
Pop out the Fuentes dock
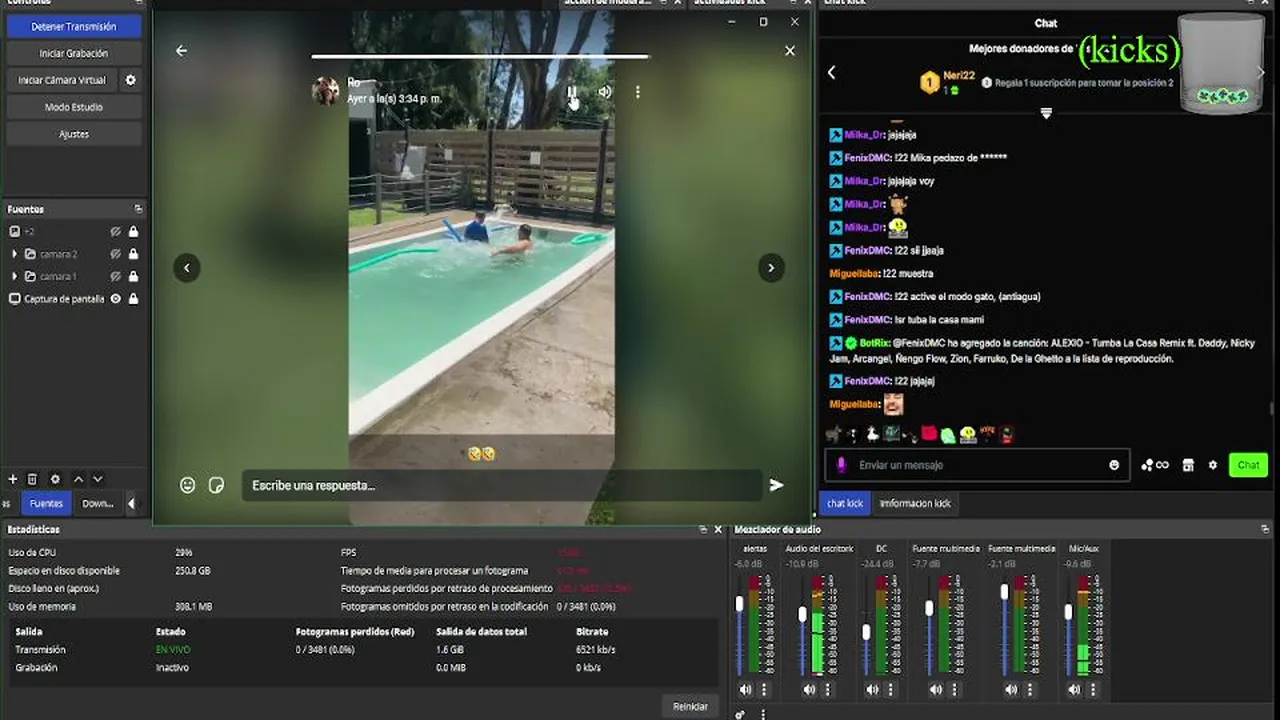click(x=138, y=209)
